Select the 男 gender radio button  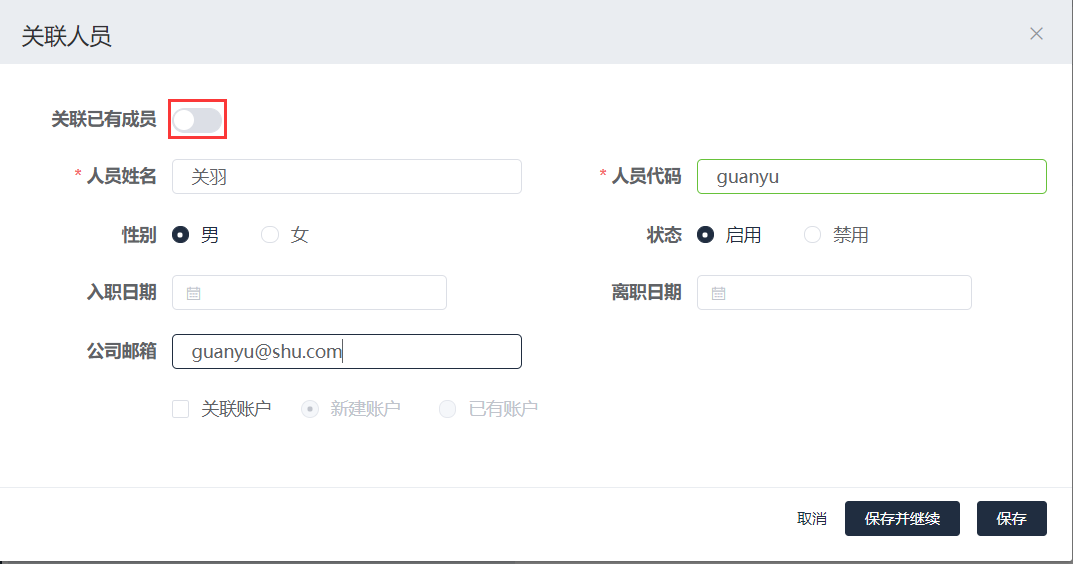(181, 235)
